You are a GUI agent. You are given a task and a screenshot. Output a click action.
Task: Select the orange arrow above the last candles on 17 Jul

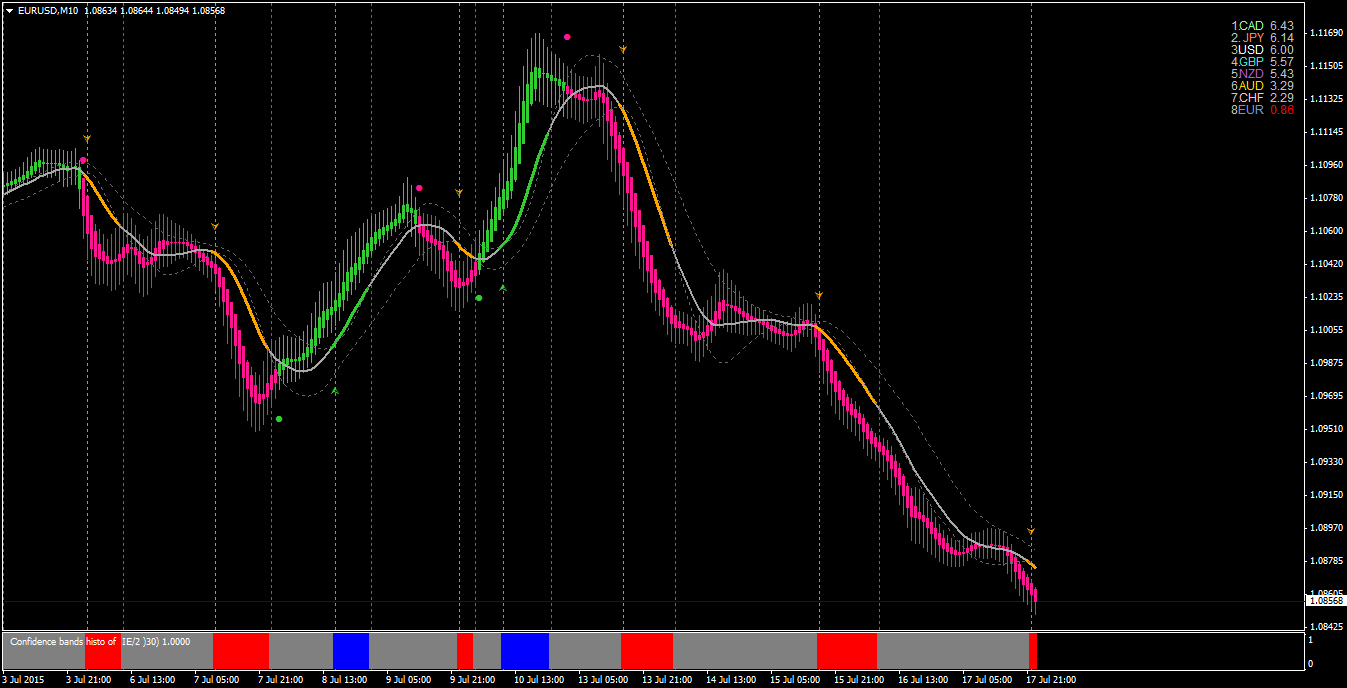point(1031,531)
